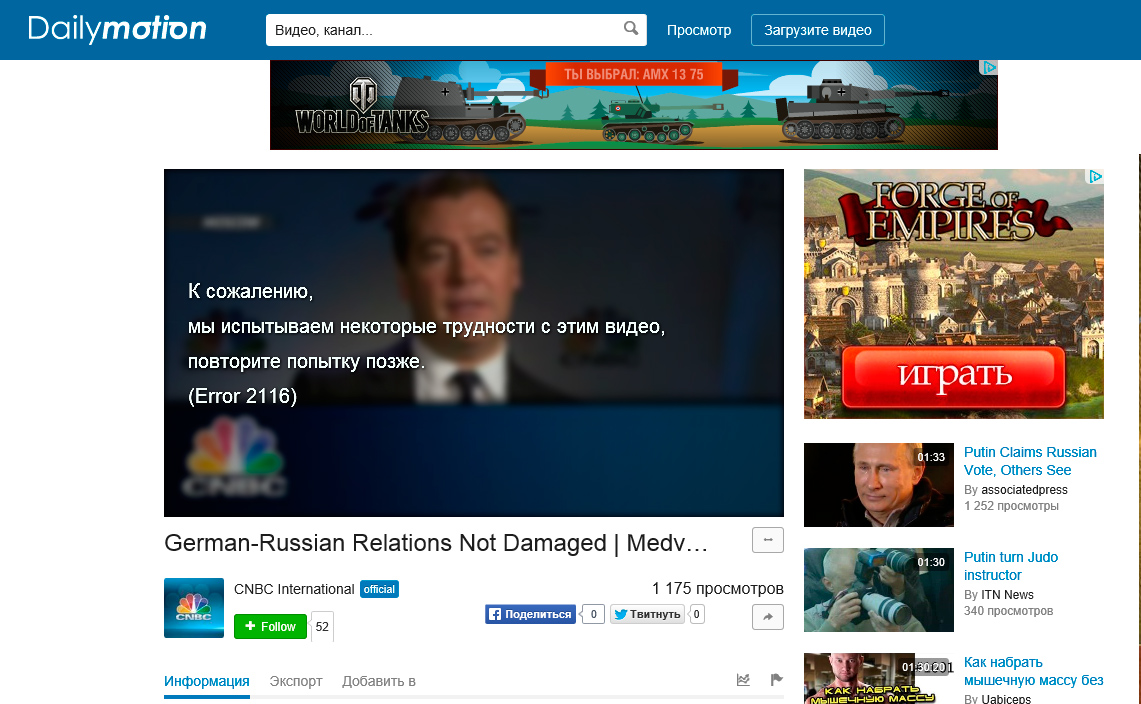Viewport: 1141px width, 704px height.
Task: Click the red играть button
Action: pos(953,376)
